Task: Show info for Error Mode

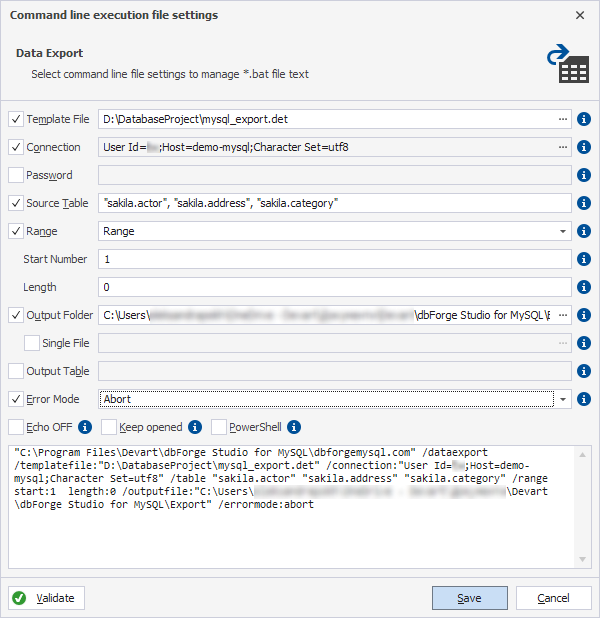Action: click(583, 399)
